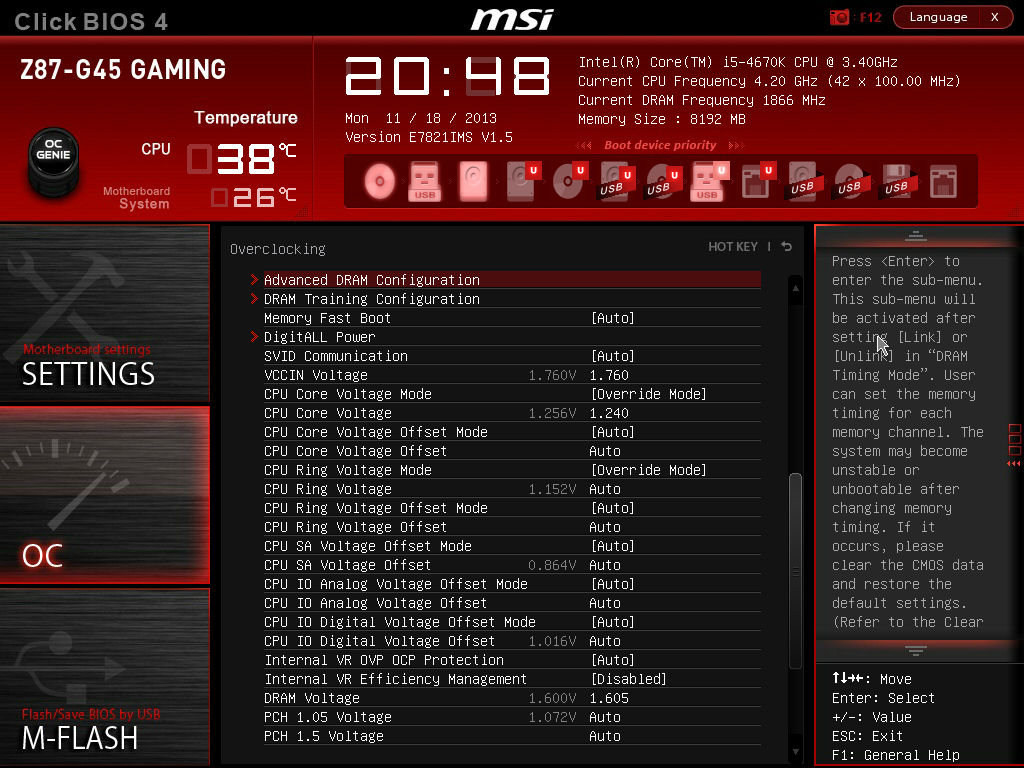Screen dimensions: 1024x768
Task: Select the glowing CD/DVD drive boot device icon
Action: pyautogui.click(x=379, y=181)
